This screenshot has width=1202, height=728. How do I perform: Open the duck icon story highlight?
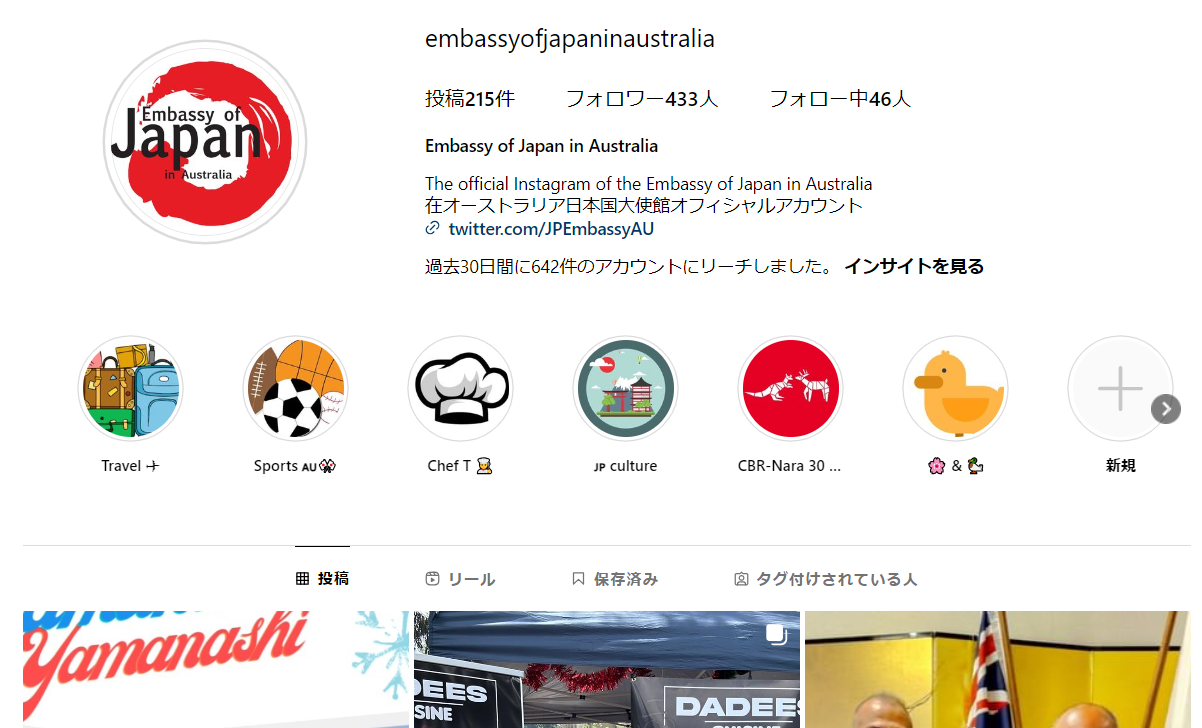[955, 389]
